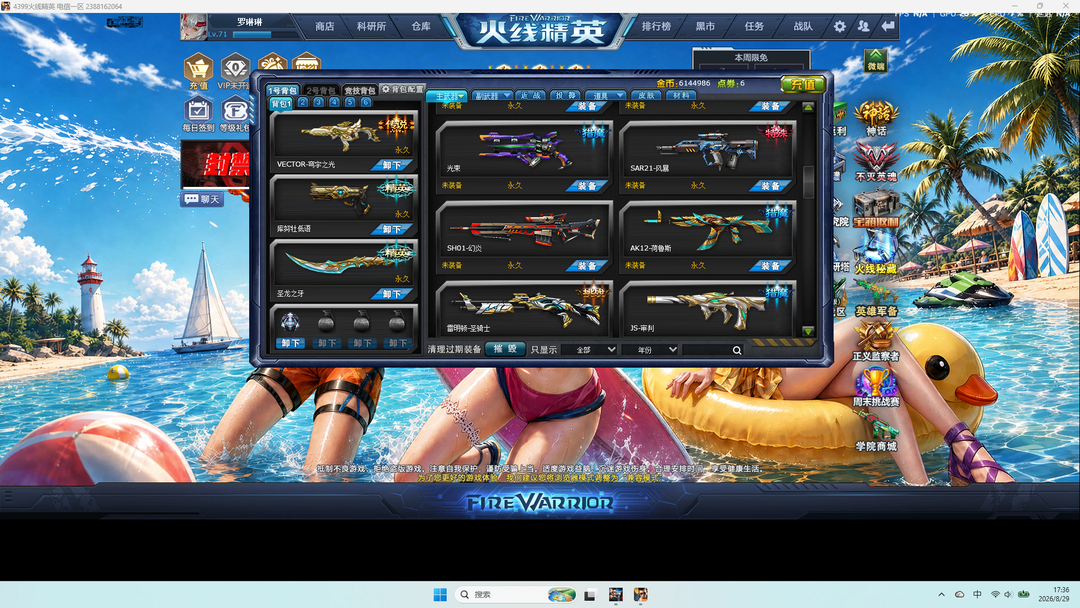This screenshot has width=1080, height=608.
Task: Switch to the 投掷 tab
Action: click(x=565, y=96)
